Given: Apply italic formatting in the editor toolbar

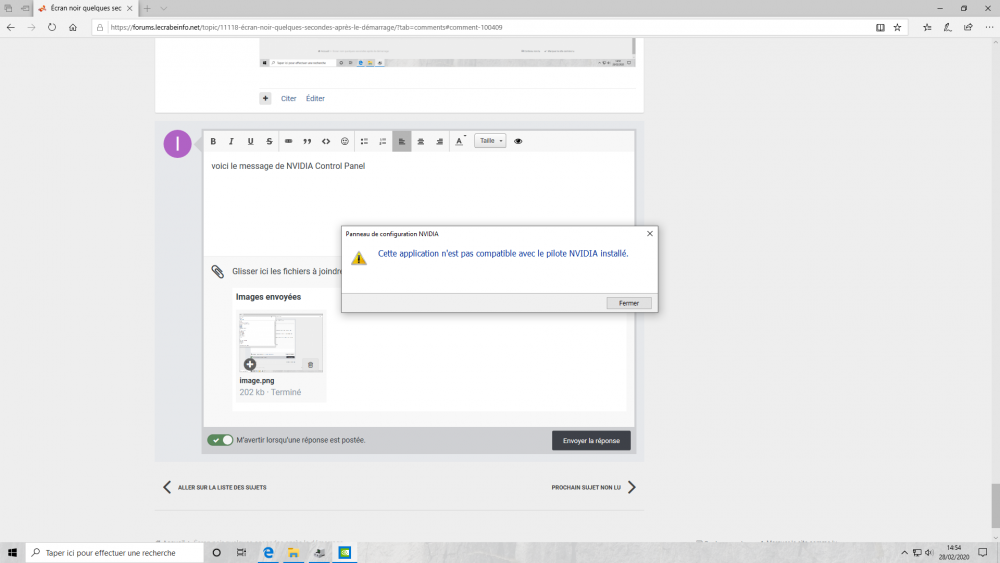Looking at the screenshot, I should click(x=231, y=141).
